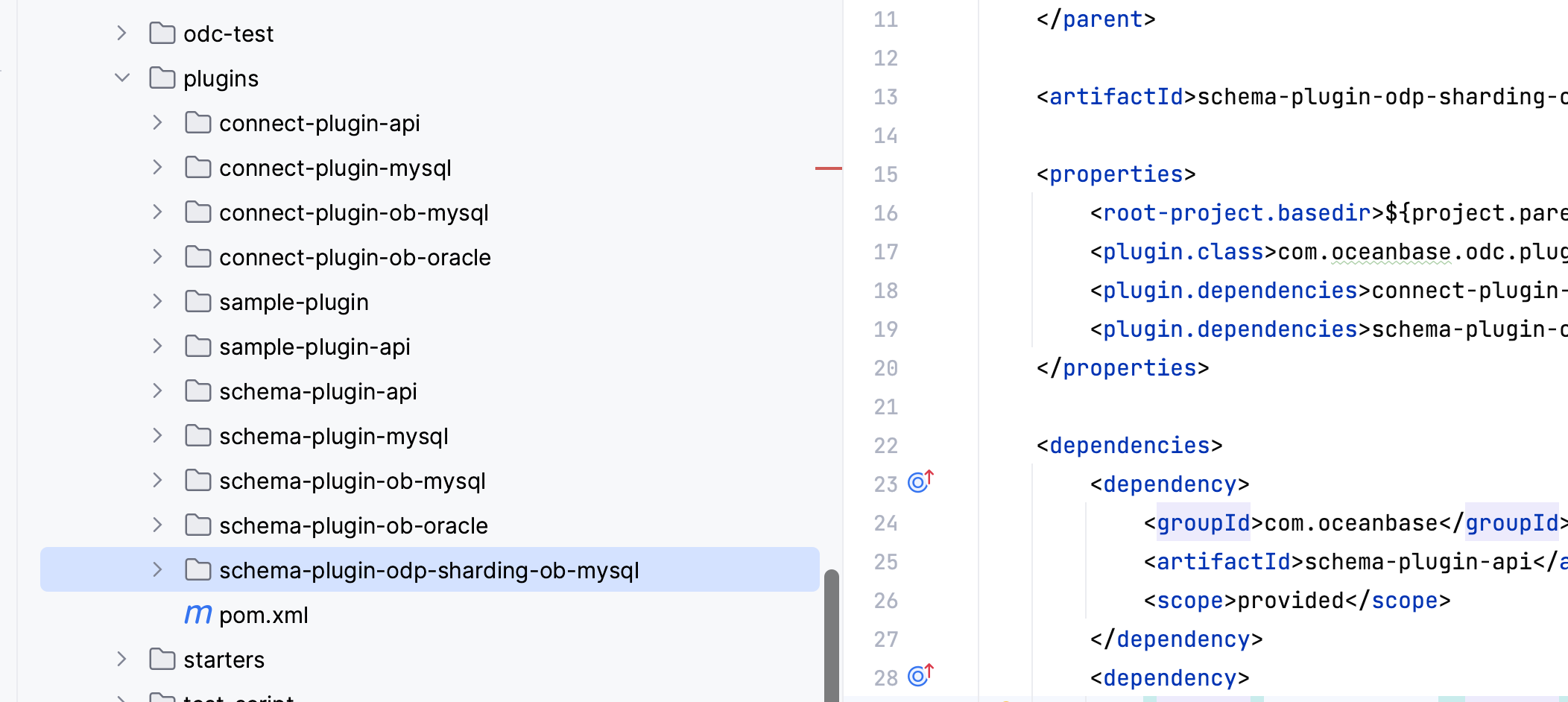
Task: Expand the odc-test folder
Action: 122,34
